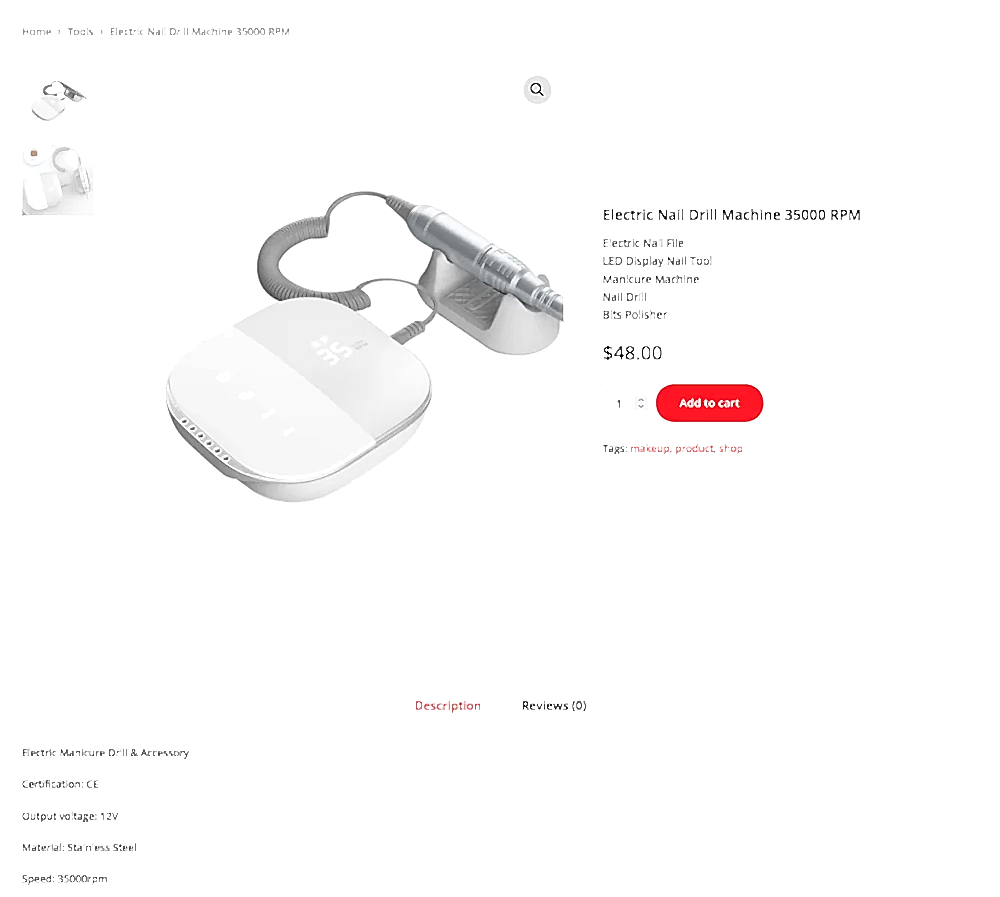This screenshot has height=897, width=1000.
Task: Click the magnifier zoom icon on product image
Action: coord(537,90)
